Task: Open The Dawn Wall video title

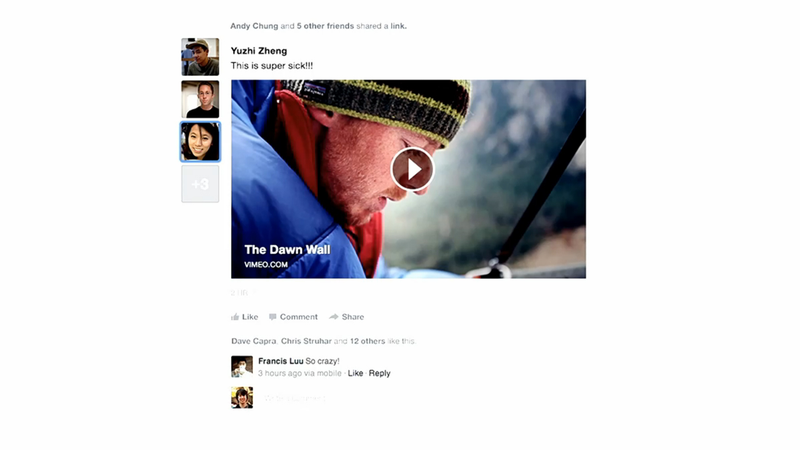Action: [287, 249]
